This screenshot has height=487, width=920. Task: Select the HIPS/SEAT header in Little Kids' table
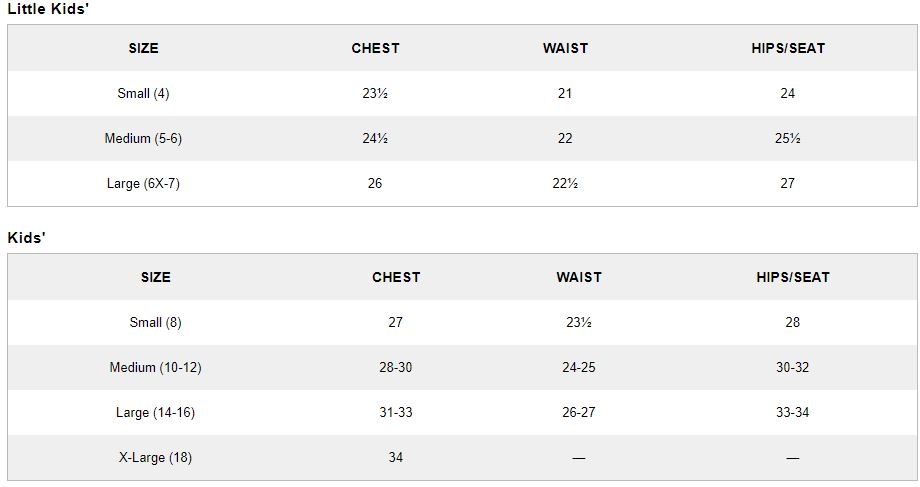tap(788, 48)
